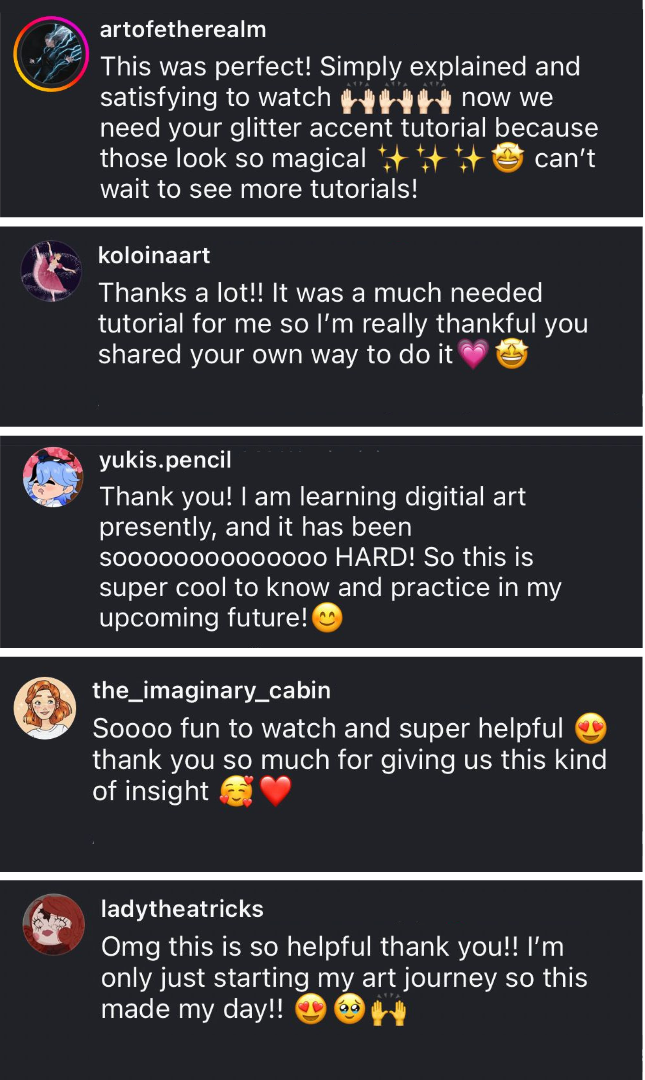Click the yukis.pencil username
The height and width of the screenshot is (1080, 645).
point(165,459)
